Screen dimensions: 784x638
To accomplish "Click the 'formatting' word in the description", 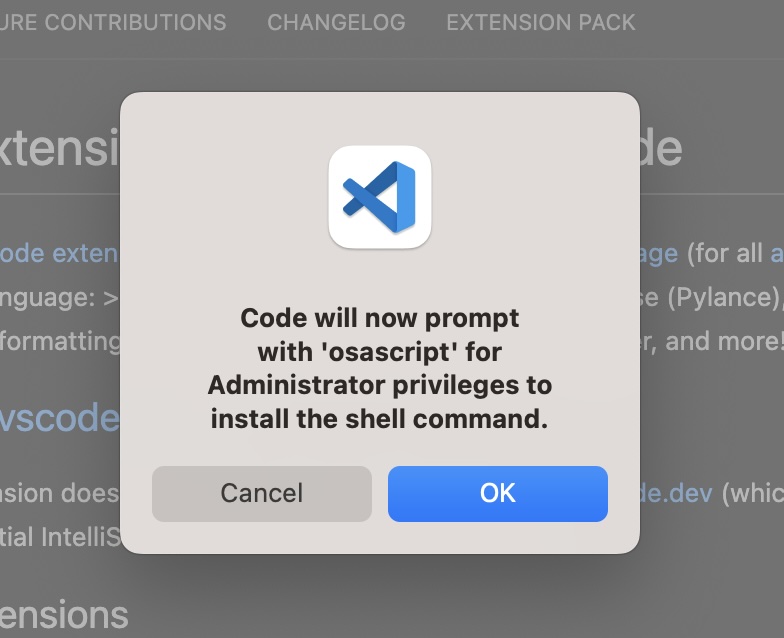I will 60,342.
